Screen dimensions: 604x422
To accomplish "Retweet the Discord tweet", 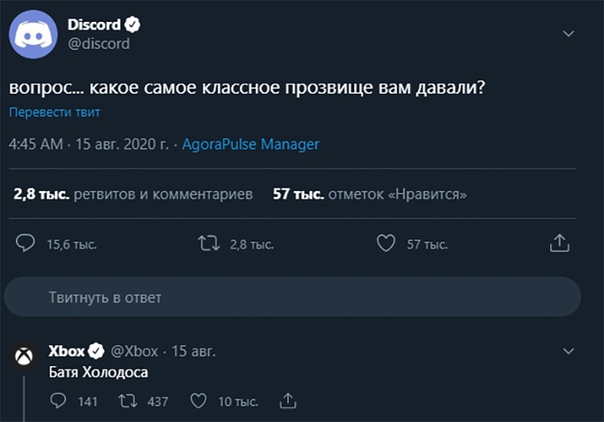I will click(x=209, y=243).
